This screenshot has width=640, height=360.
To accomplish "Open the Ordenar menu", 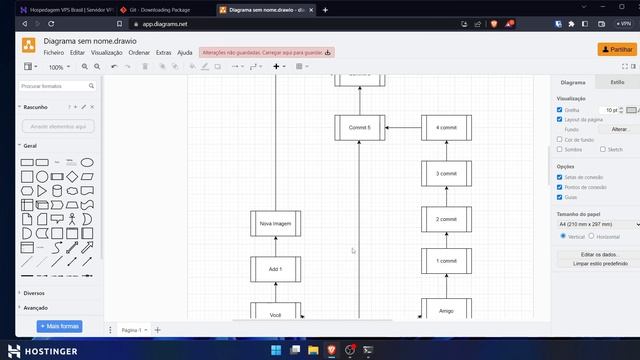I will [x=139, y=53].
